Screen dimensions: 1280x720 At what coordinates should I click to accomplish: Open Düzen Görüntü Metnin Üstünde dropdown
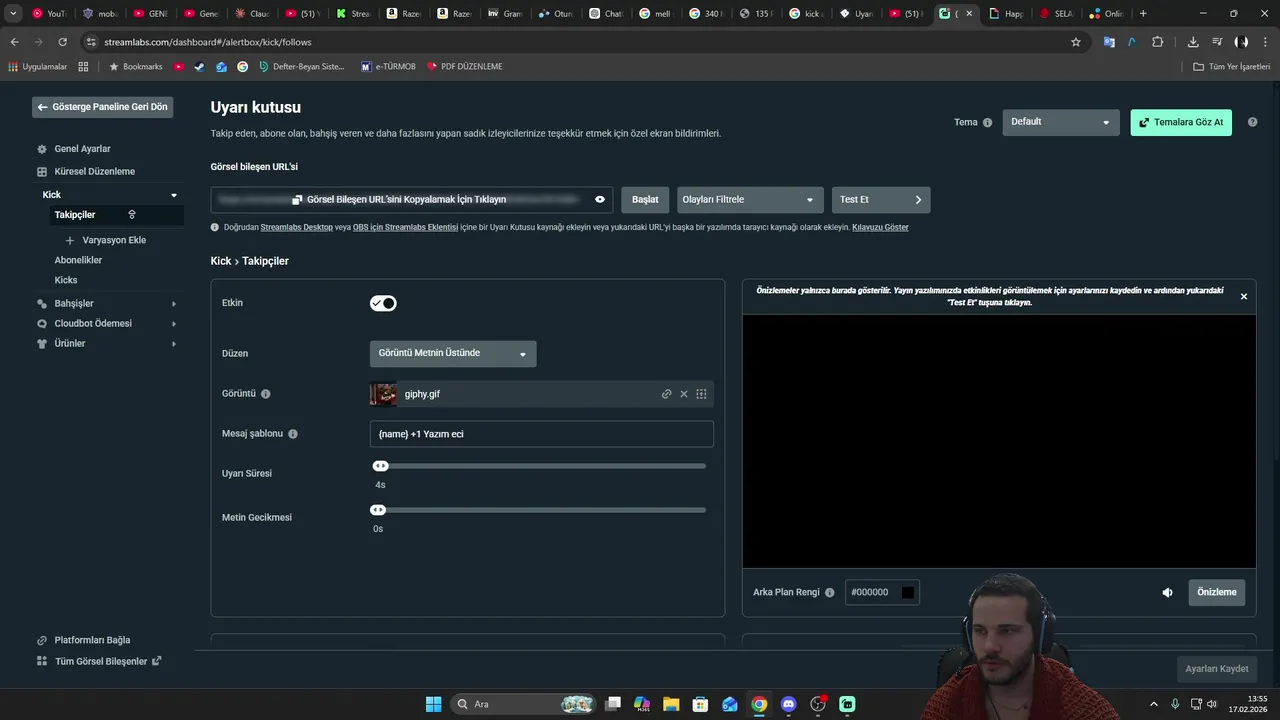point(453,353)
